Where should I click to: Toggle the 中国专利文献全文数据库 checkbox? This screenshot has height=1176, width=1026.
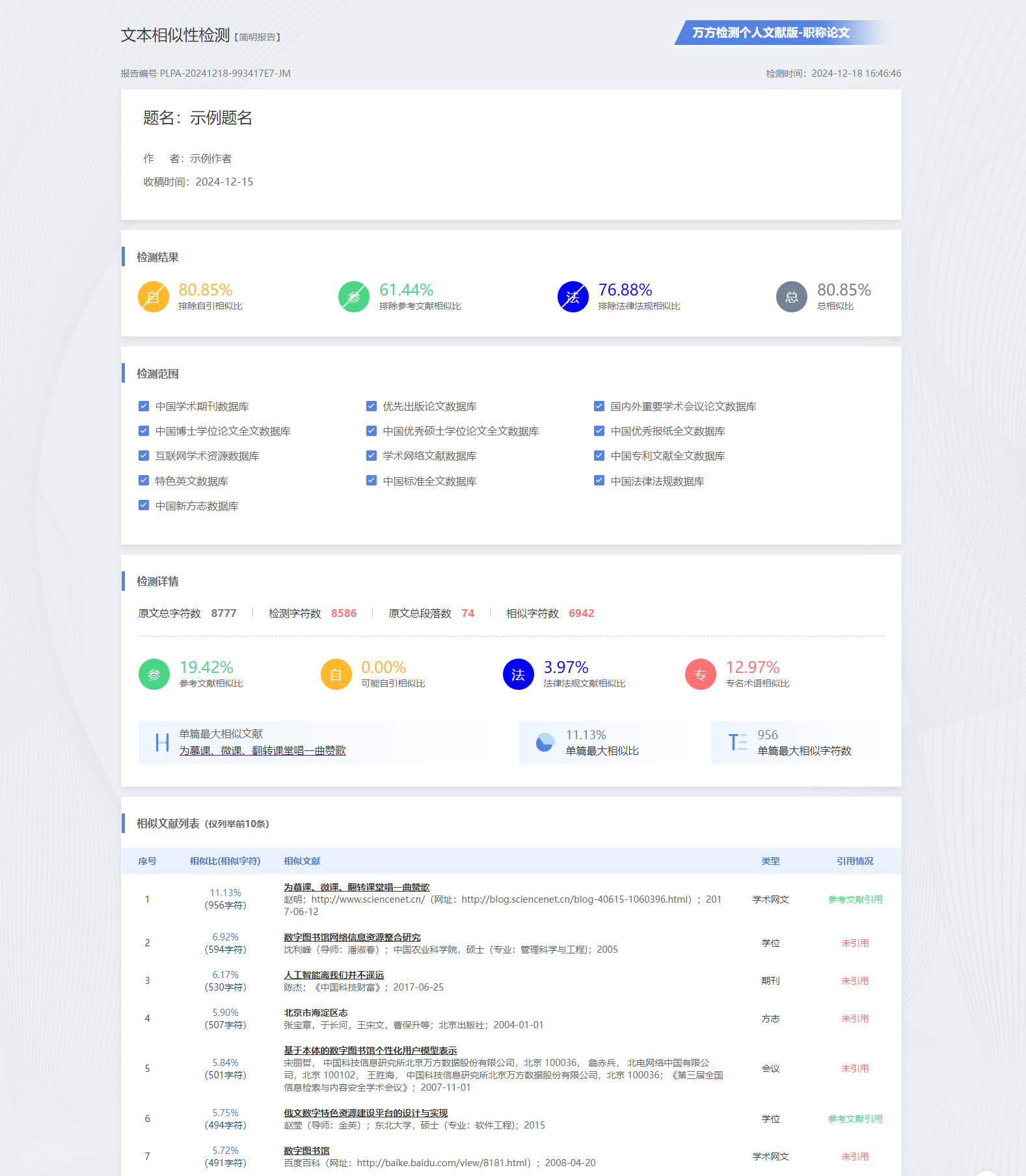tap(599, 456)
